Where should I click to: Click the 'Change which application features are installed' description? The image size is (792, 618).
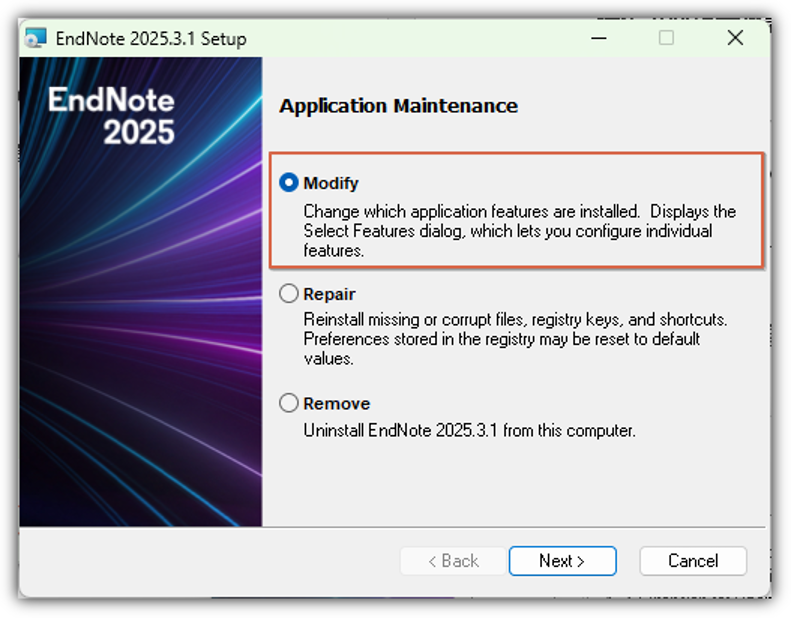coord(520,231)
